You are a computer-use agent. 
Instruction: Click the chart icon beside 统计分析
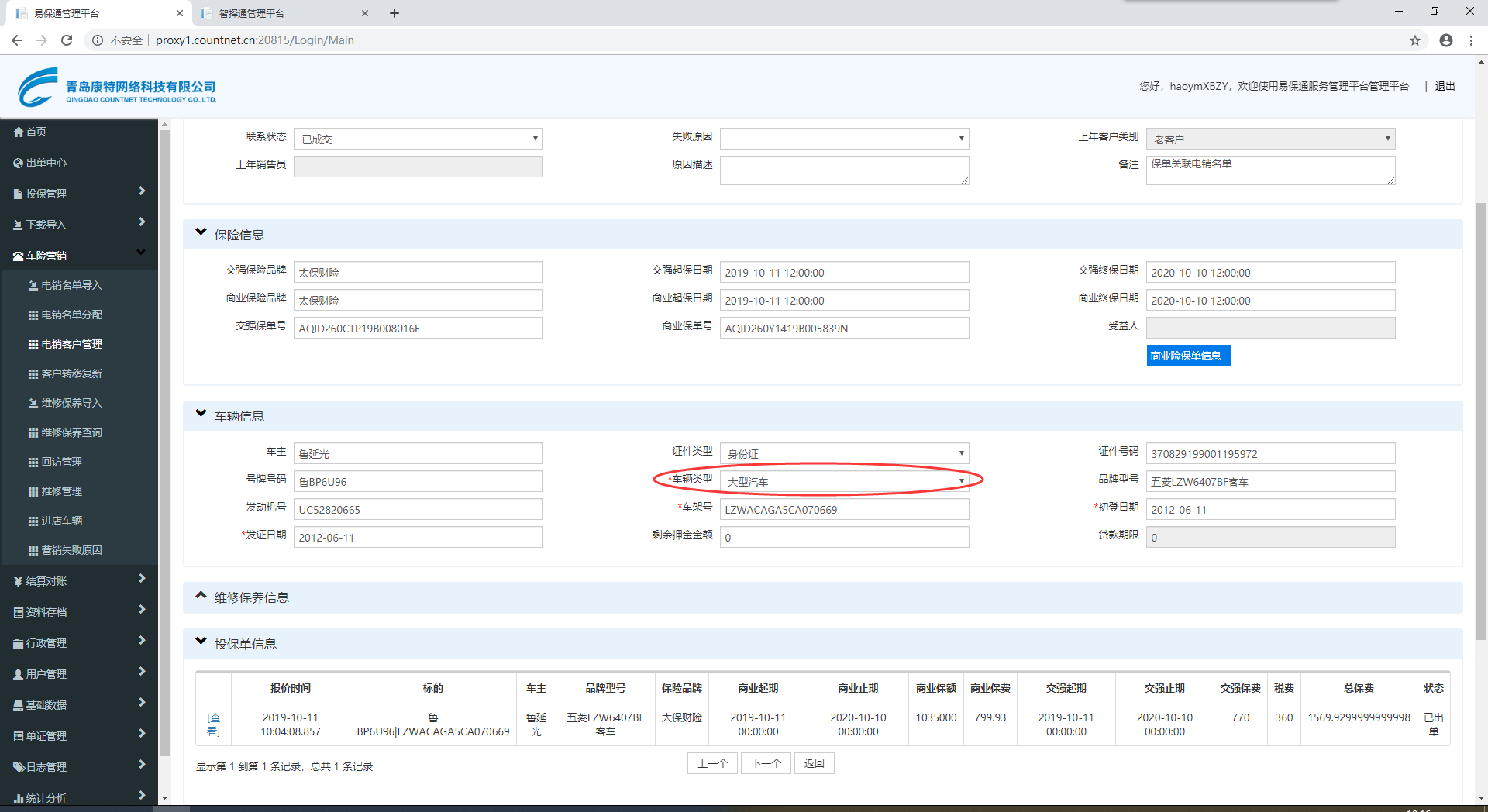click(x=19, y=798)
